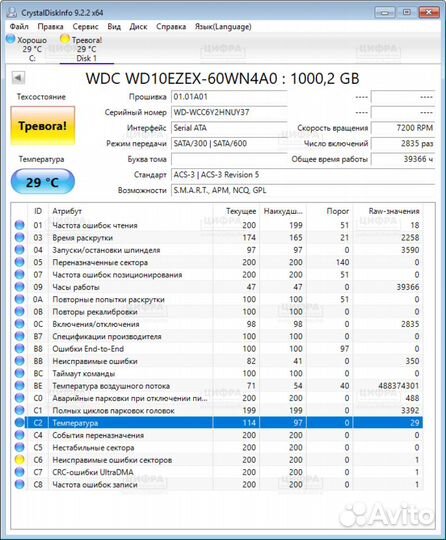
Task: Click the blue status icon for attribute 01
Action: pyautogui.click(x=20, y=225)
